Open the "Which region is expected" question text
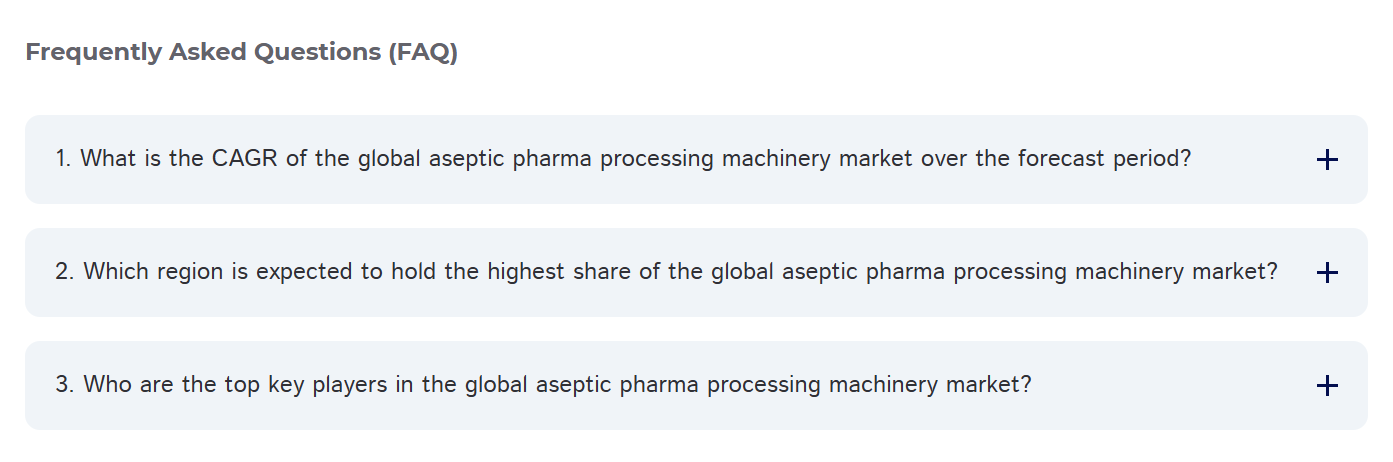 (666, 272)
